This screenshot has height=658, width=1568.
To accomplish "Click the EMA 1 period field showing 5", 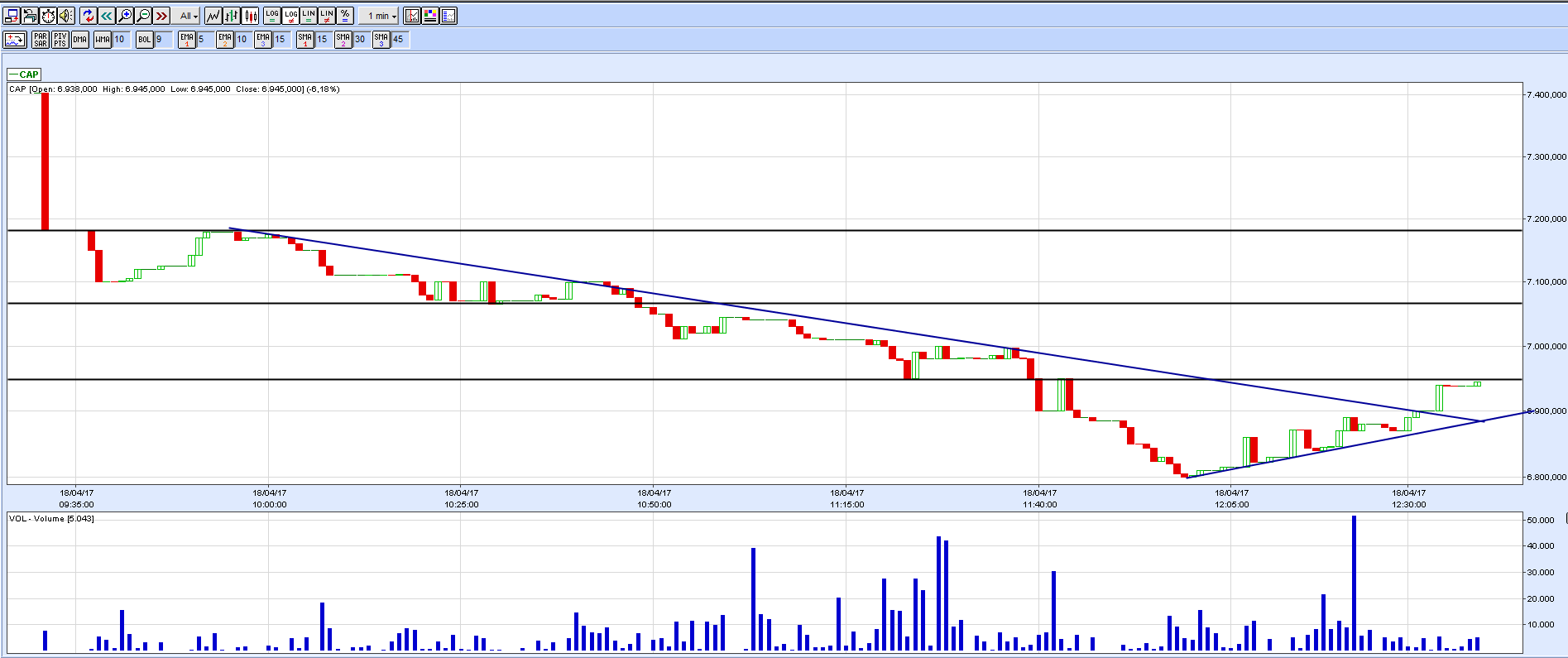I will point(205,39).
